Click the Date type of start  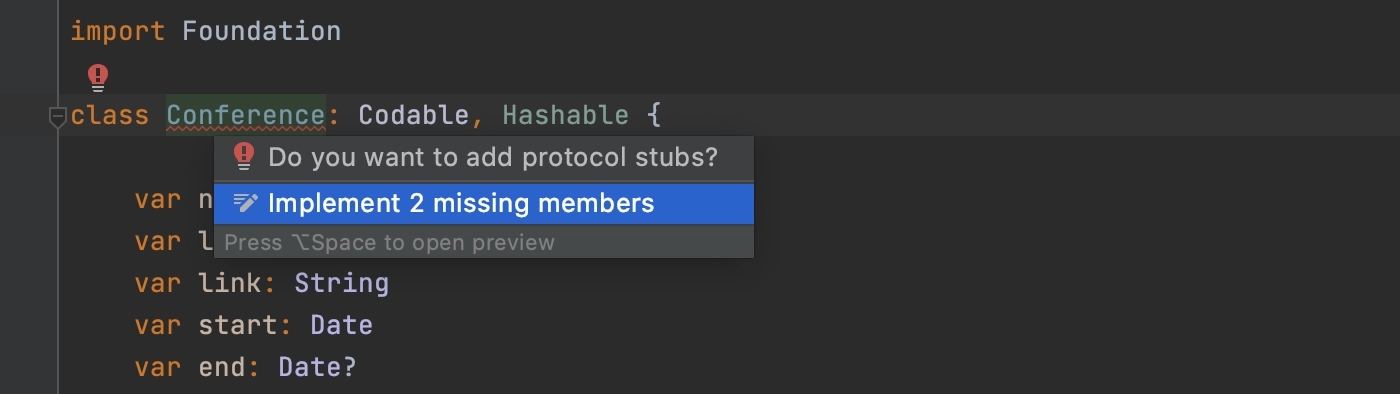342,325
